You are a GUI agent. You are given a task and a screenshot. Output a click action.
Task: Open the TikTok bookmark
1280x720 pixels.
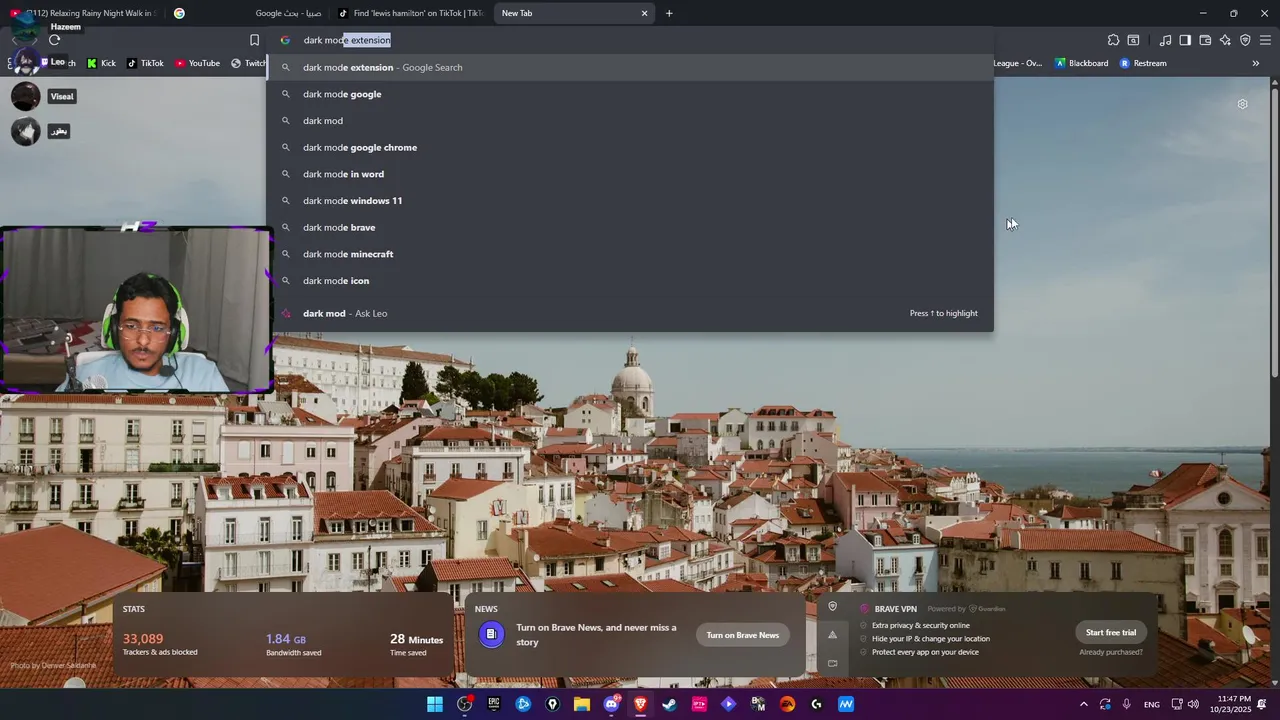click(145, 63)
